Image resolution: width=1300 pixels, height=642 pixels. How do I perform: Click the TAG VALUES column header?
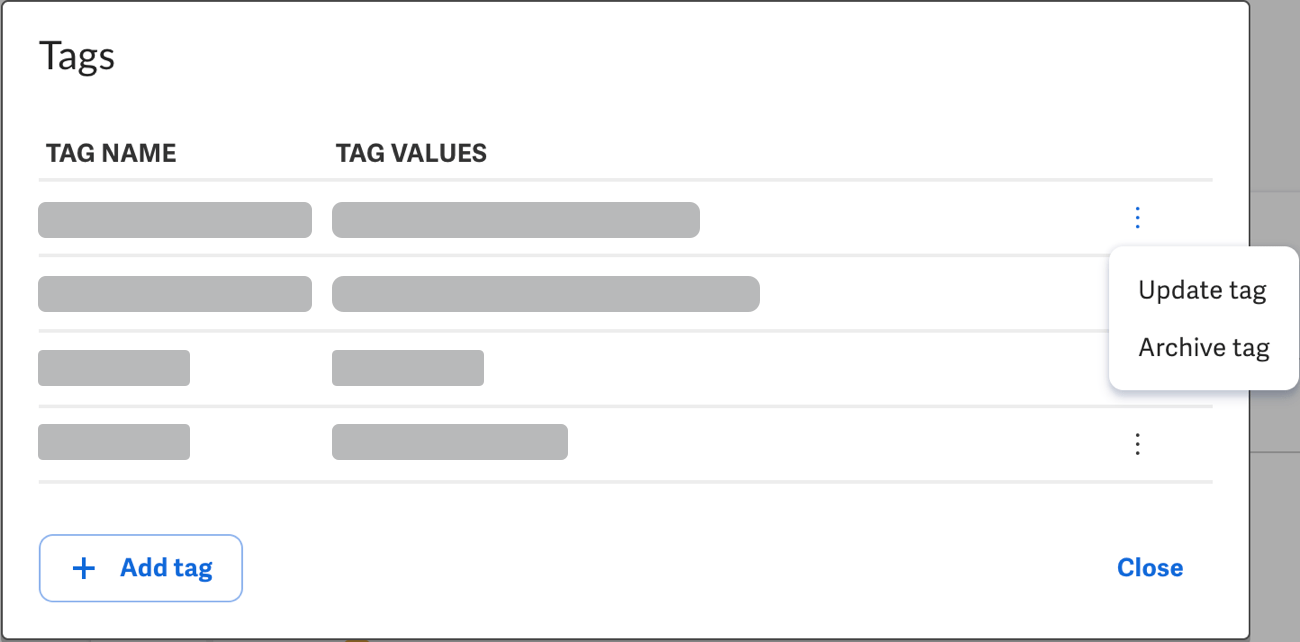click(x=411, y=152)
